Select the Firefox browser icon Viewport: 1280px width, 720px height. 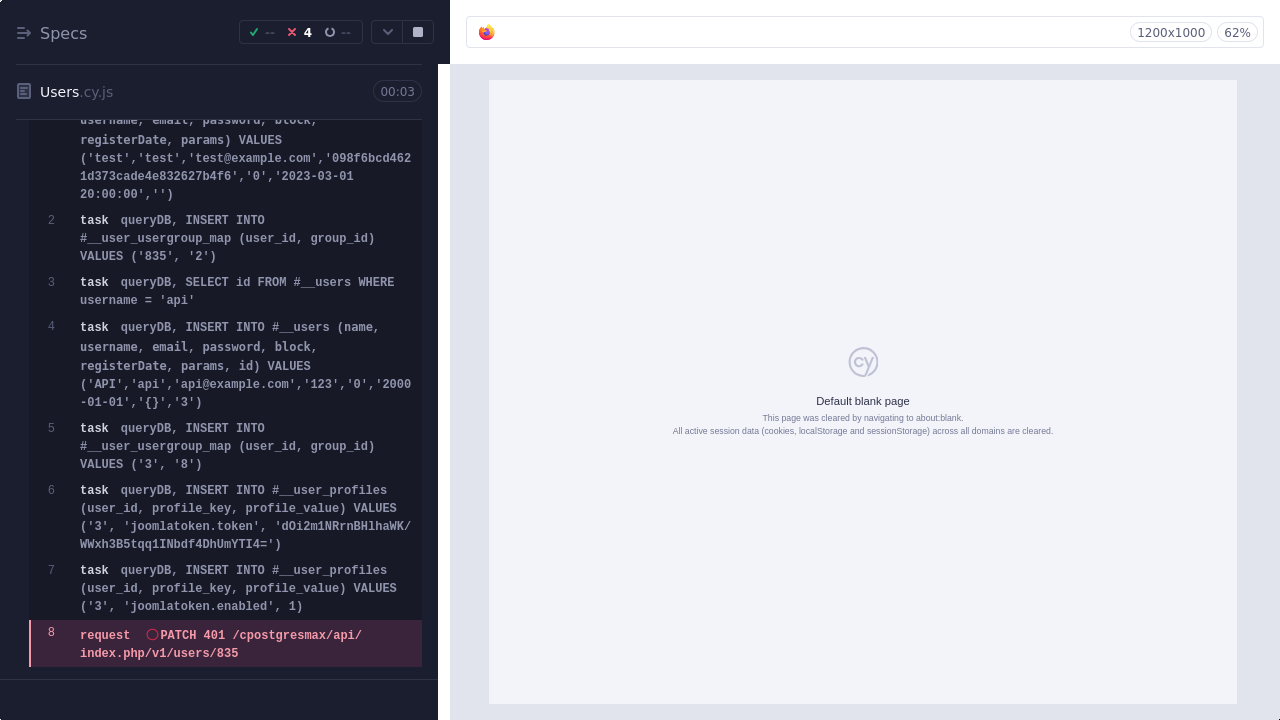[487, 33]
